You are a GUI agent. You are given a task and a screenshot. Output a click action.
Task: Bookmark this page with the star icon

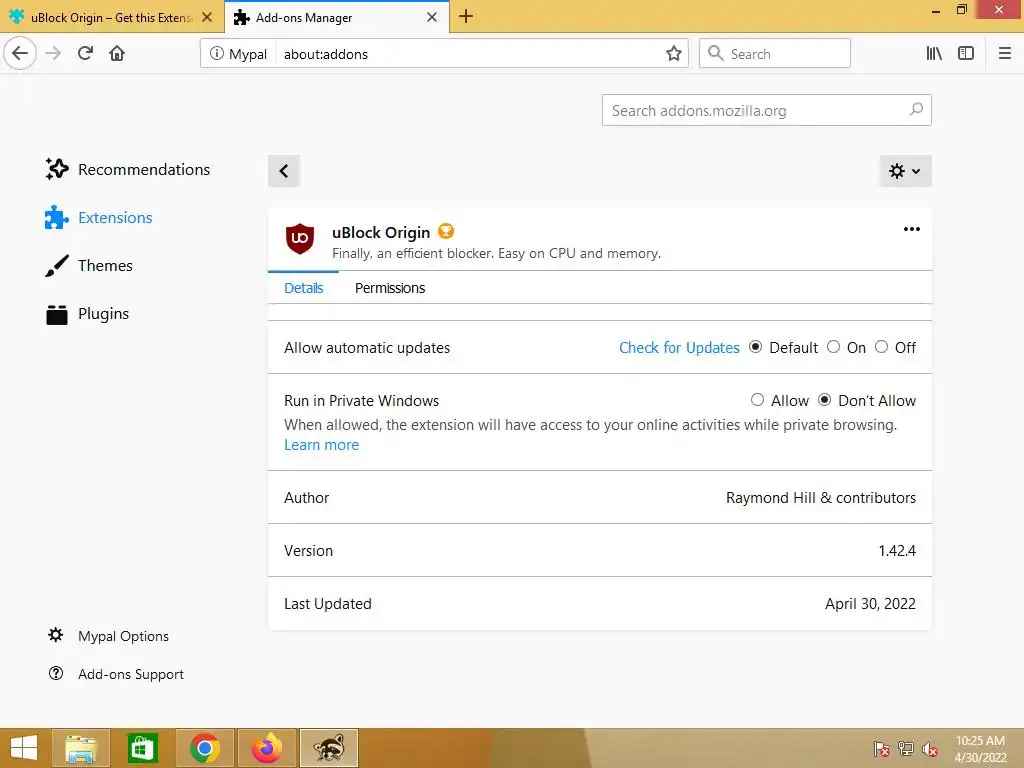673,54
